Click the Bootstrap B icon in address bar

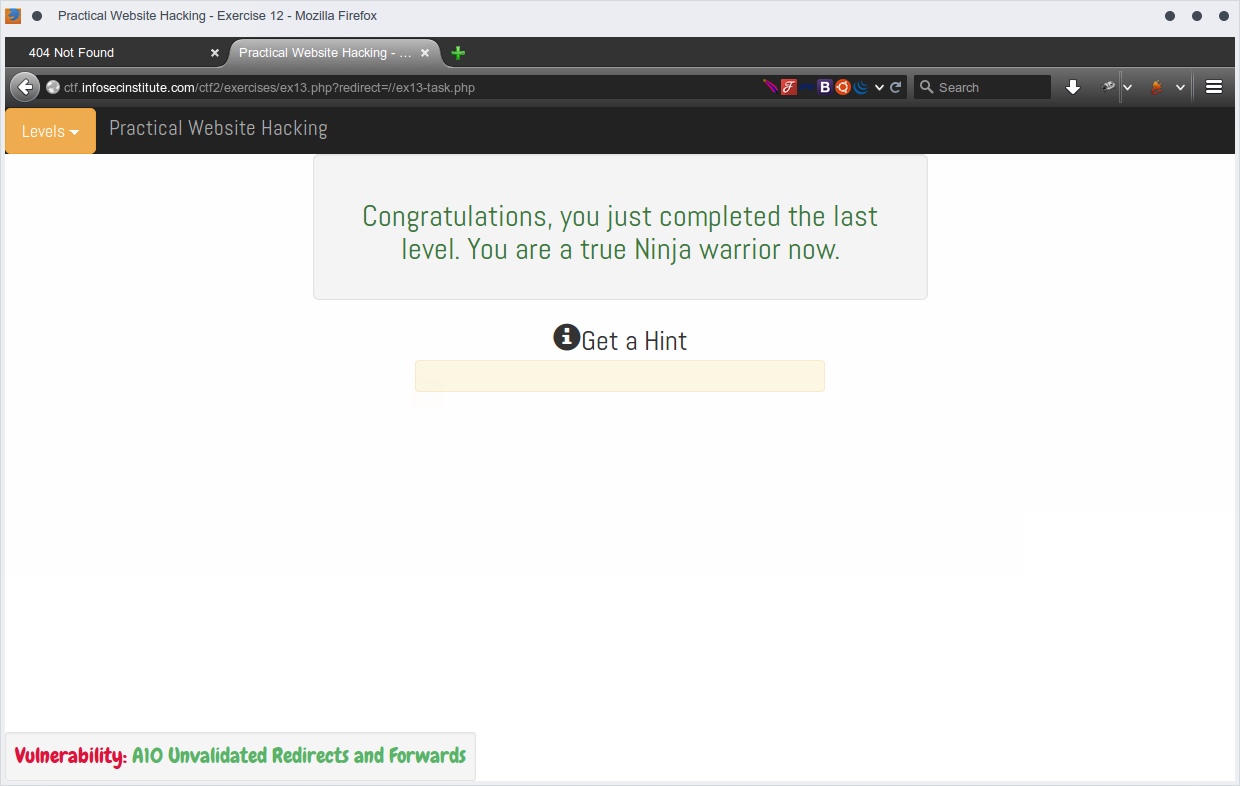(x=825, y=87)
